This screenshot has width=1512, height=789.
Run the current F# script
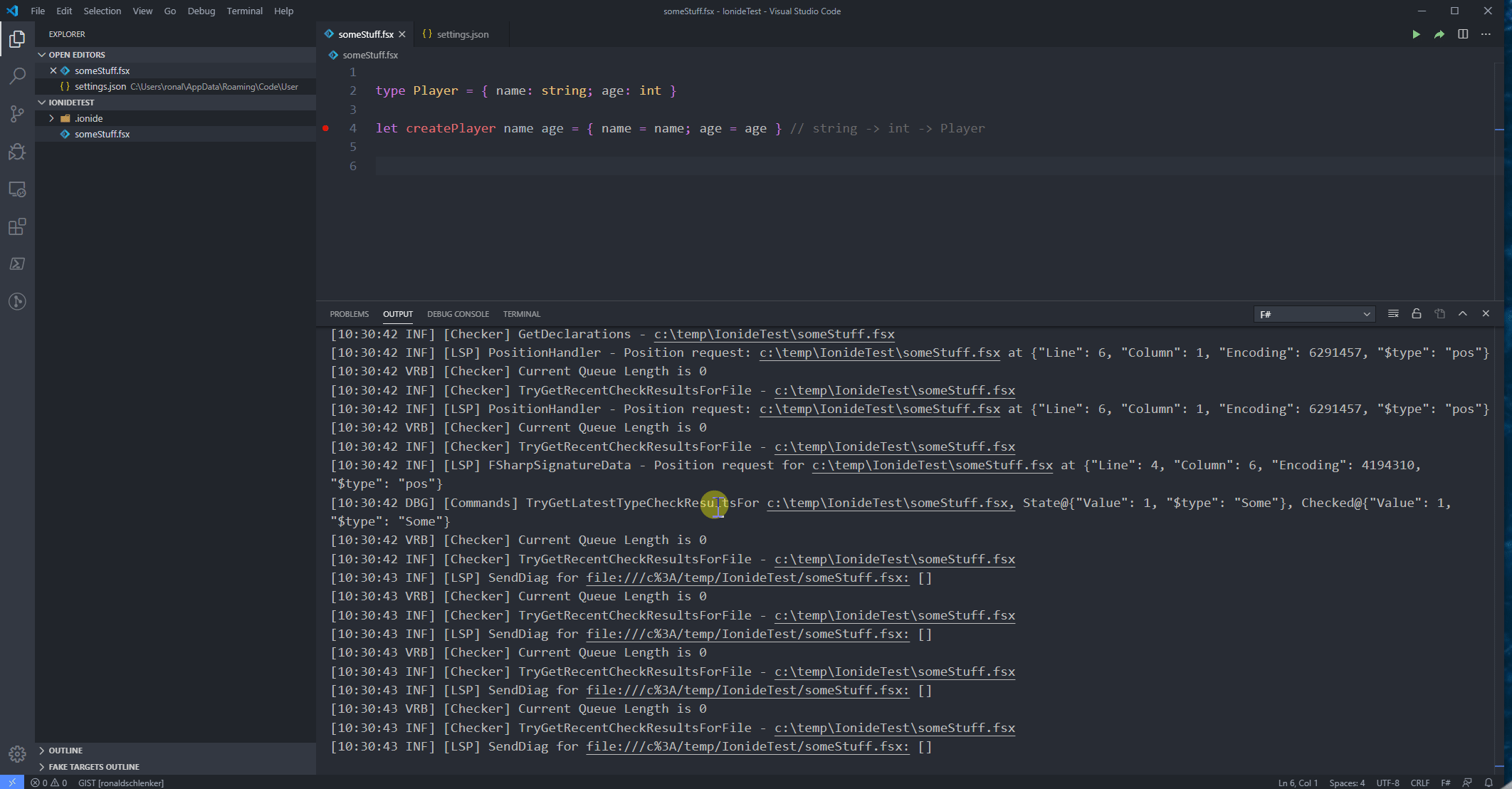1416,34
